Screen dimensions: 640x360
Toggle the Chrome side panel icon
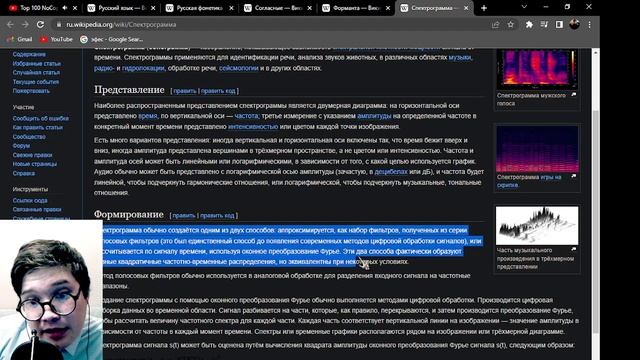[x=559, y=24]
